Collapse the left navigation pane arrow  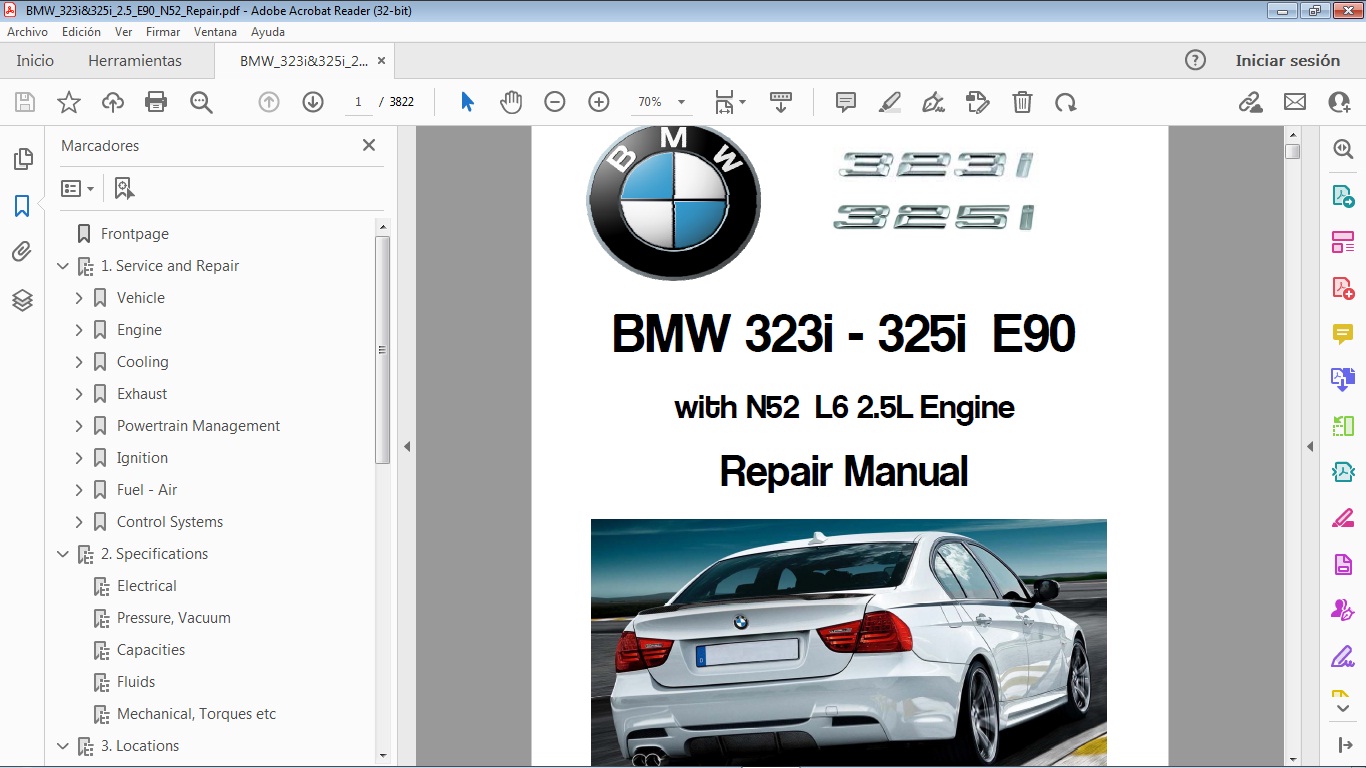407,446
